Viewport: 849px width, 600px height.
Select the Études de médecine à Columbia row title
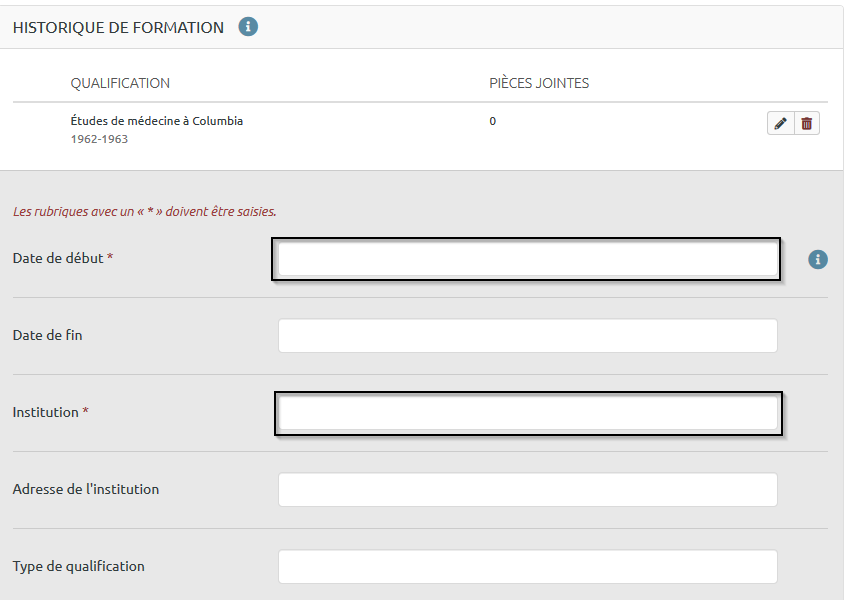(x=157, y=121)
